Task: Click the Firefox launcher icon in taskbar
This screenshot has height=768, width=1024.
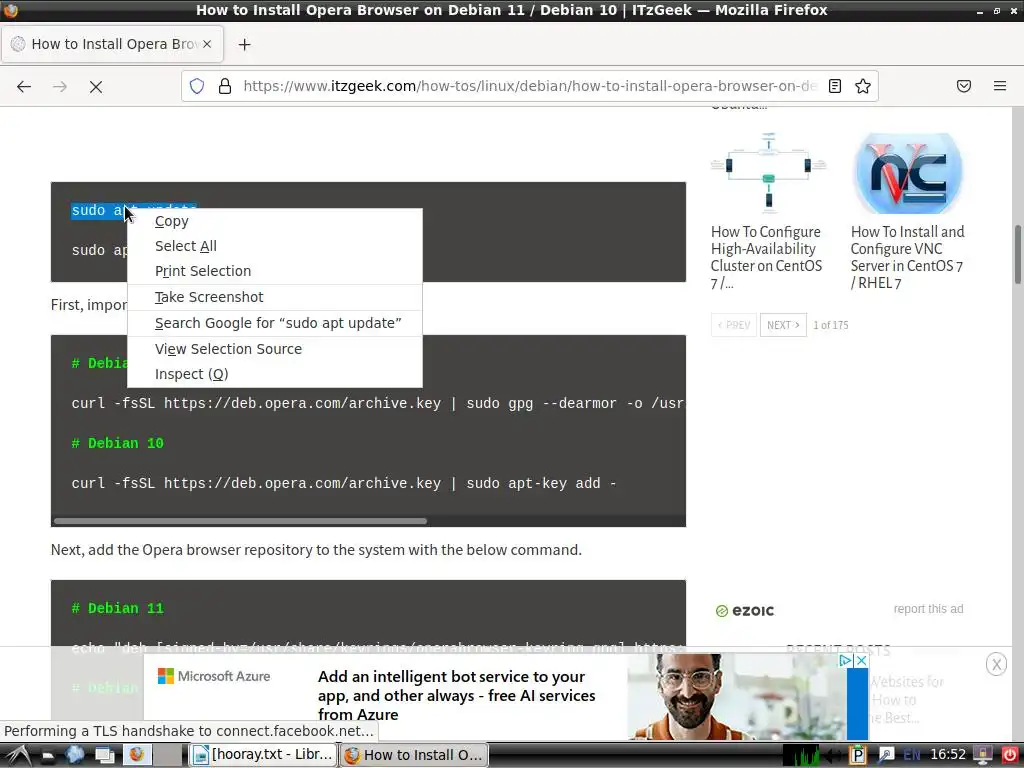Action: 136,755
